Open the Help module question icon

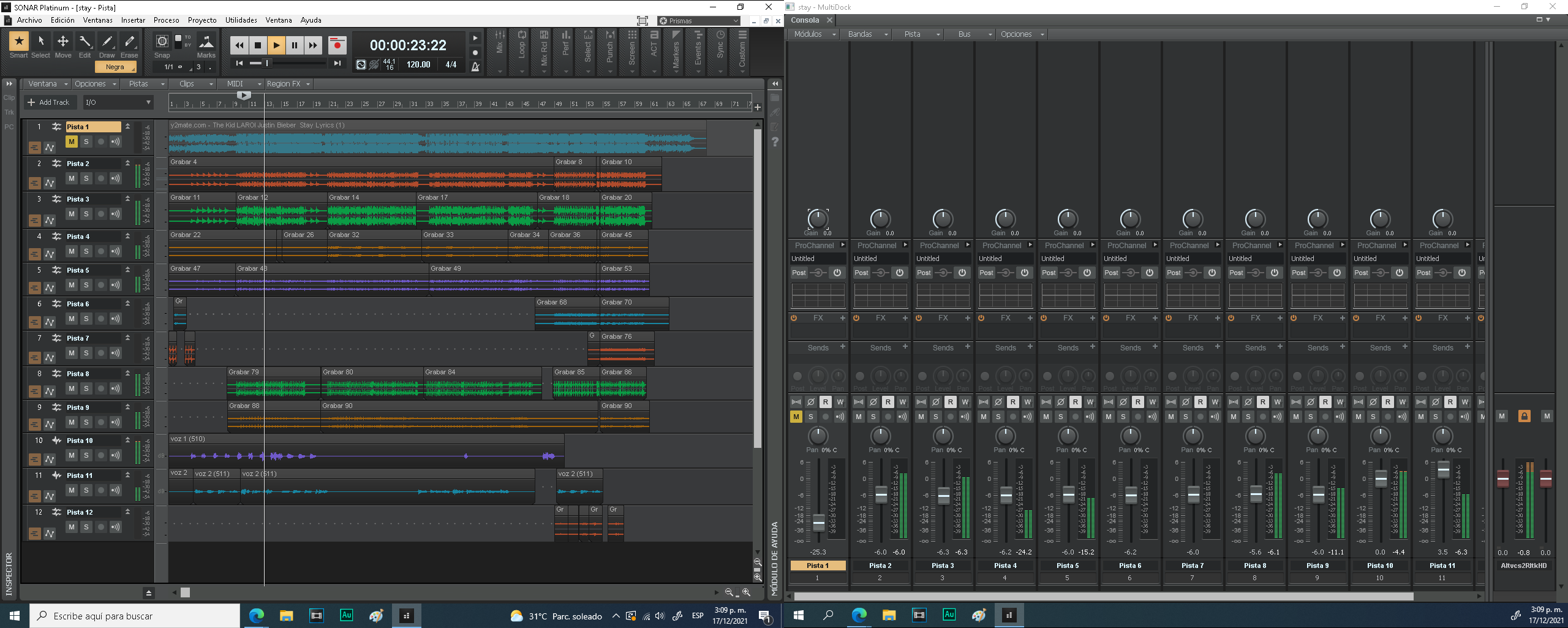click(775, 142)
